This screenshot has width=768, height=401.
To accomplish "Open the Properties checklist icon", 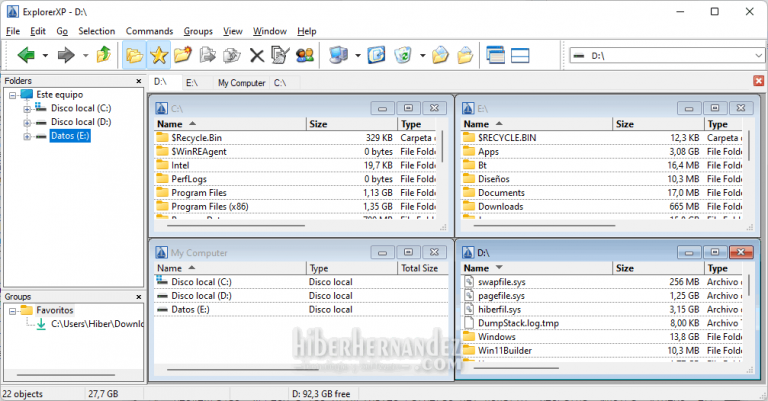I will point(281,55).
